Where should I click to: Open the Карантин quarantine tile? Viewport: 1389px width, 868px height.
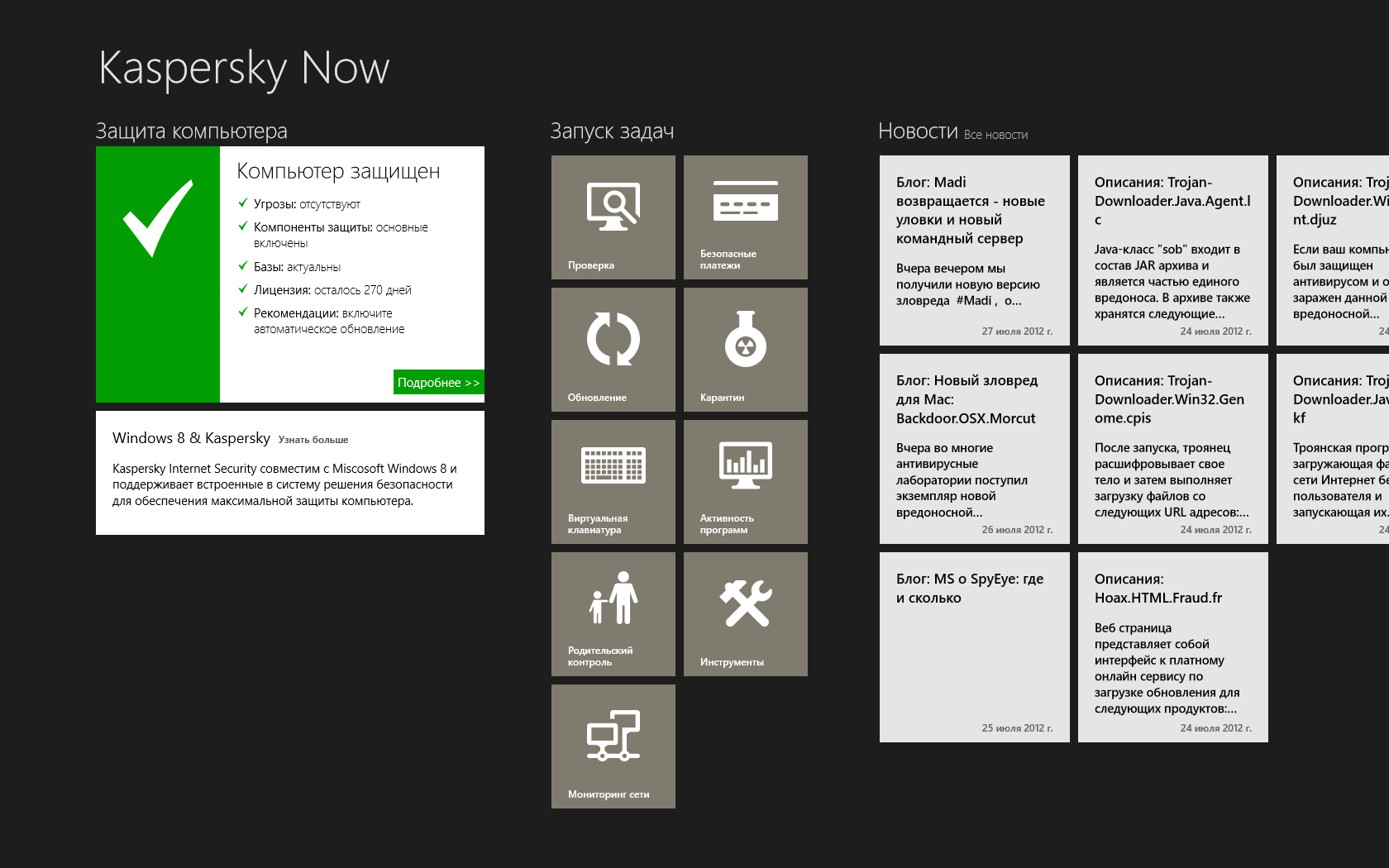point(745,350)
